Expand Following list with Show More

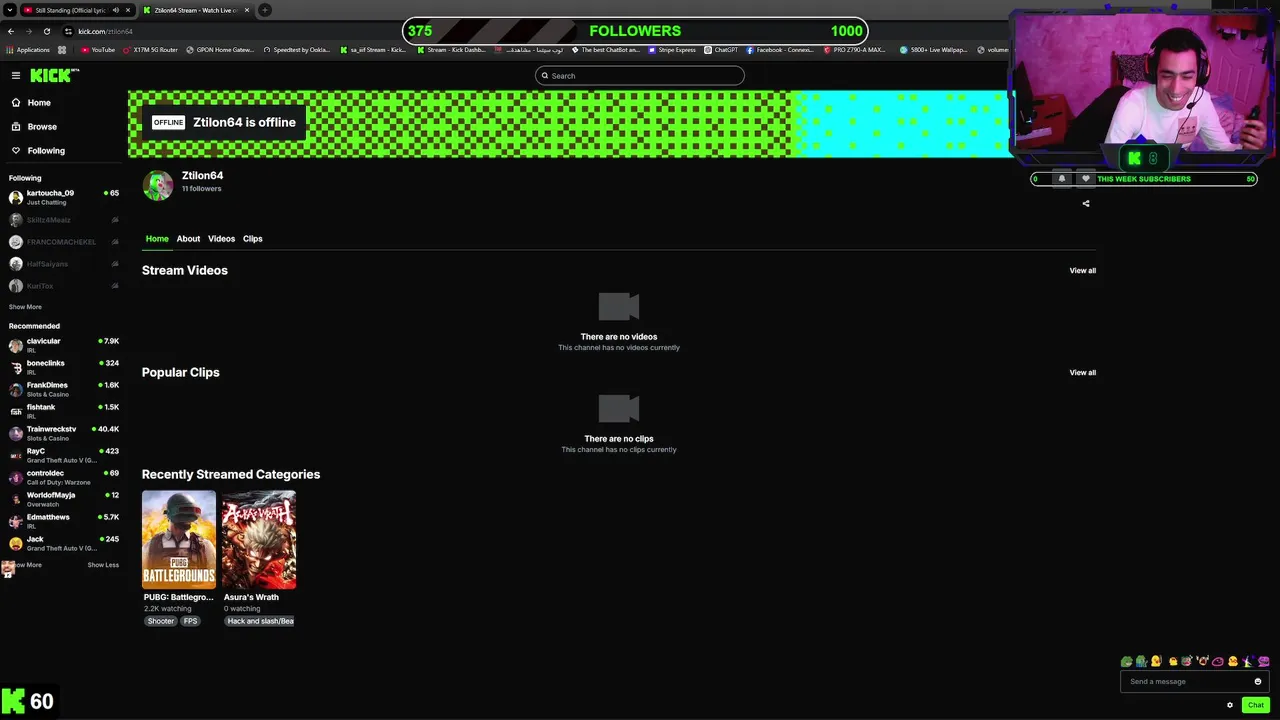(25, 307)
